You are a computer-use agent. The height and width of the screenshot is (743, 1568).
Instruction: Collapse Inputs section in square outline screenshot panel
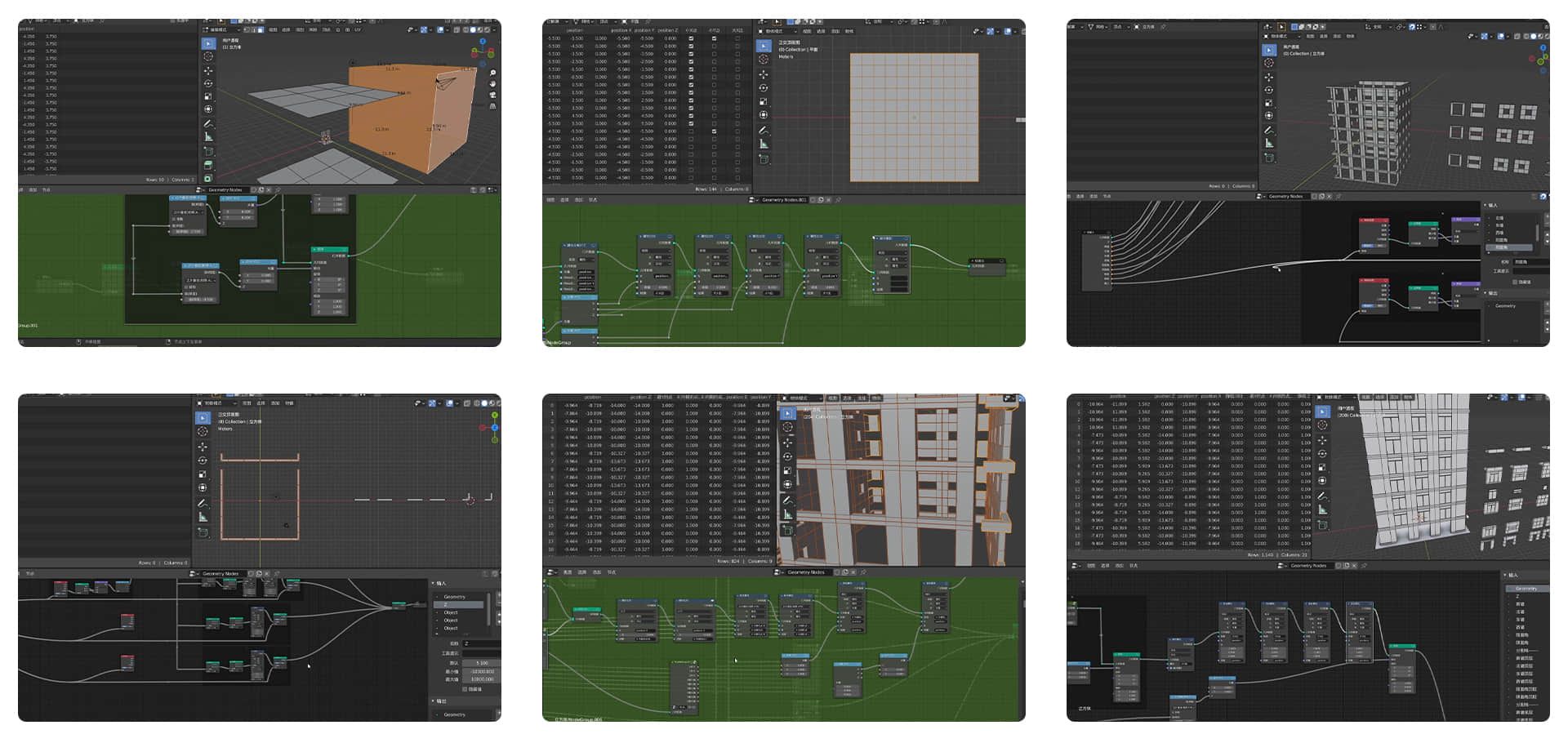coord(433,583)
